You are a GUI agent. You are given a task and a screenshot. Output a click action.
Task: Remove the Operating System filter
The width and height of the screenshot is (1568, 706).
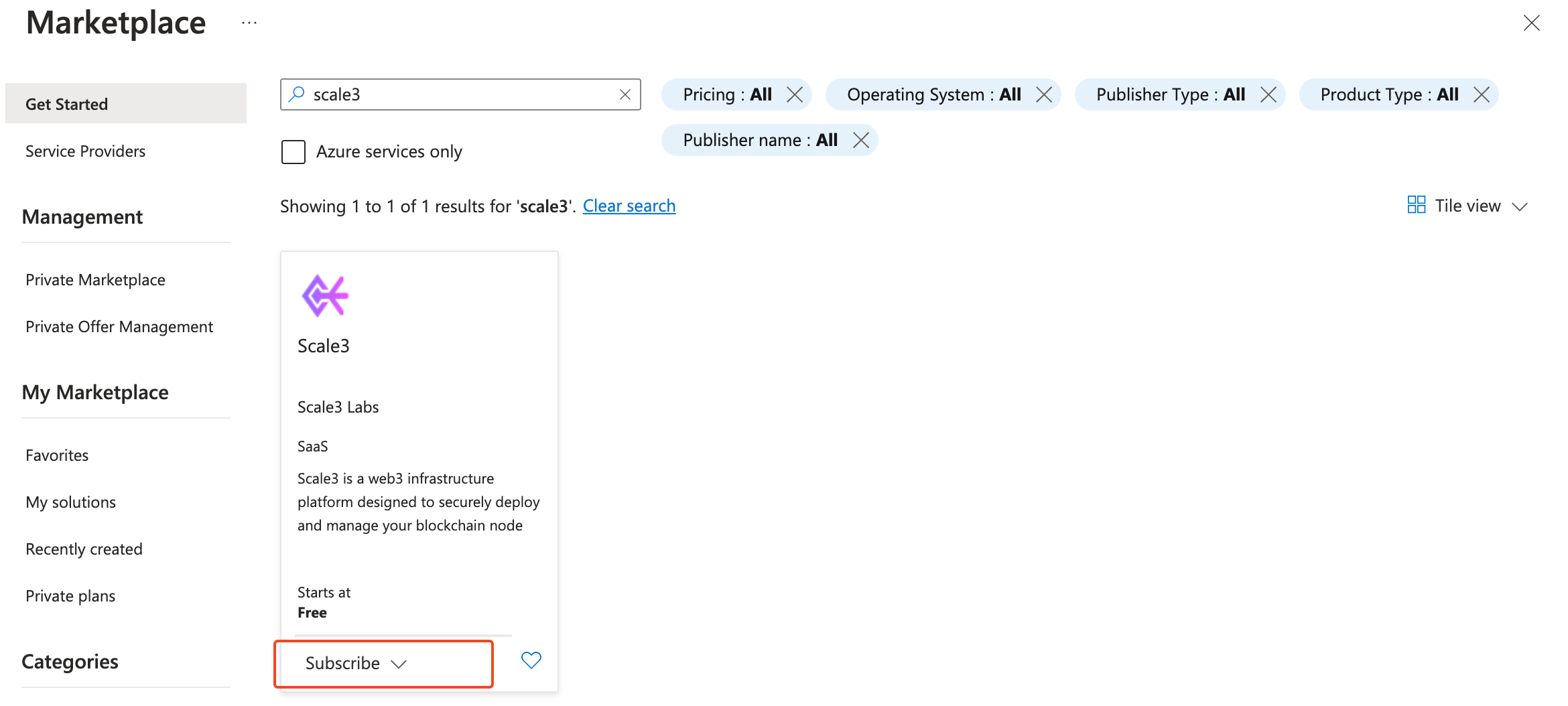(1044, 94)
